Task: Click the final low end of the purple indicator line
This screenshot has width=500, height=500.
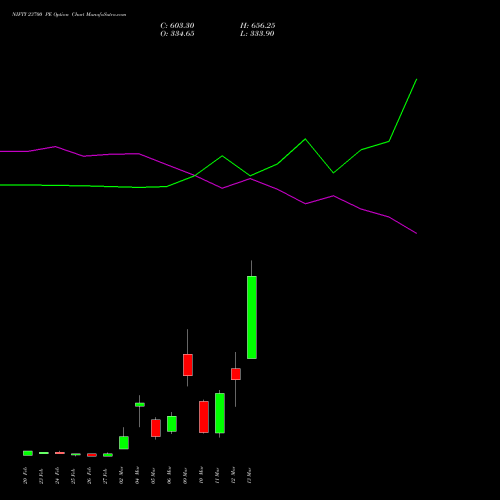Action: [417, 233]
